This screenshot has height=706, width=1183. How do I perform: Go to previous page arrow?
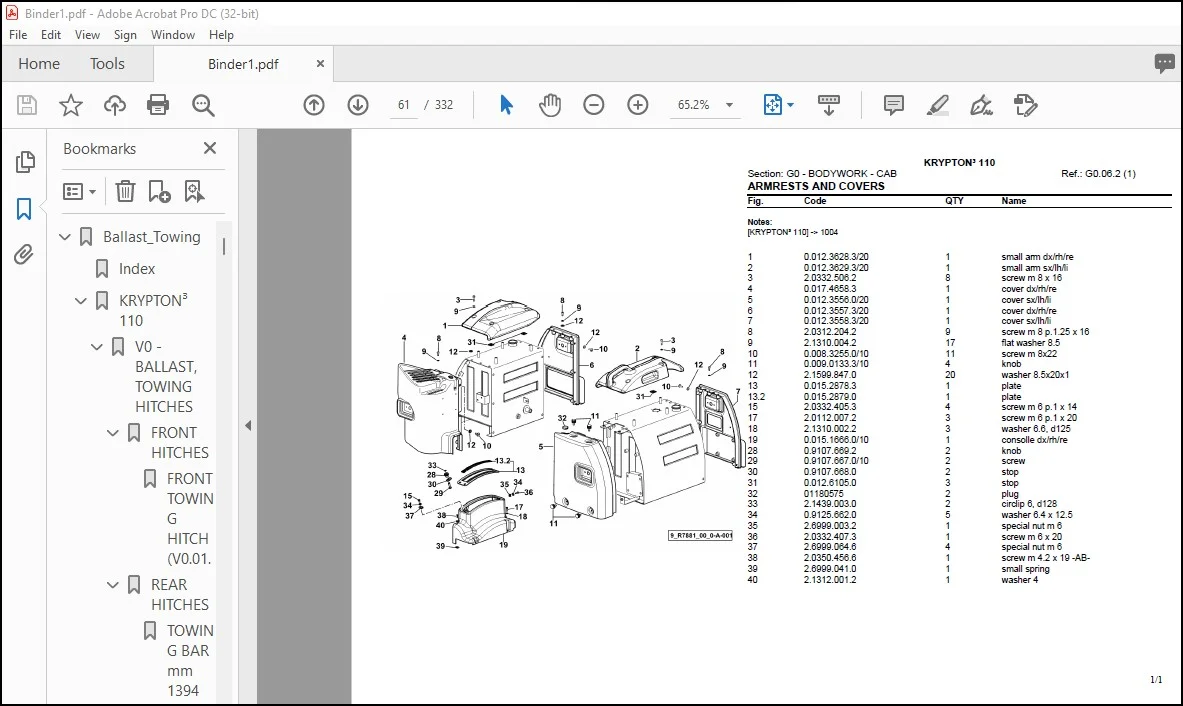(x=314, y=105)
